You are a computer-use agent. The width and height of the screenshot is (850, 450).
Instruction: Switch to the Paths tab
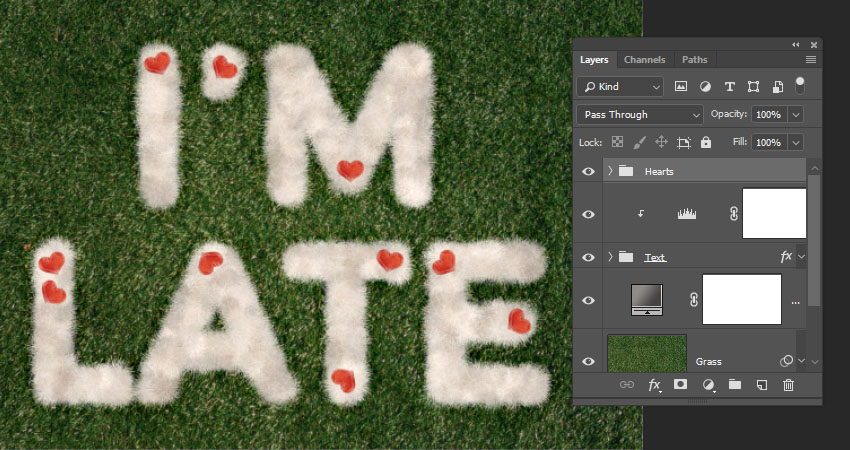(694, 60)
